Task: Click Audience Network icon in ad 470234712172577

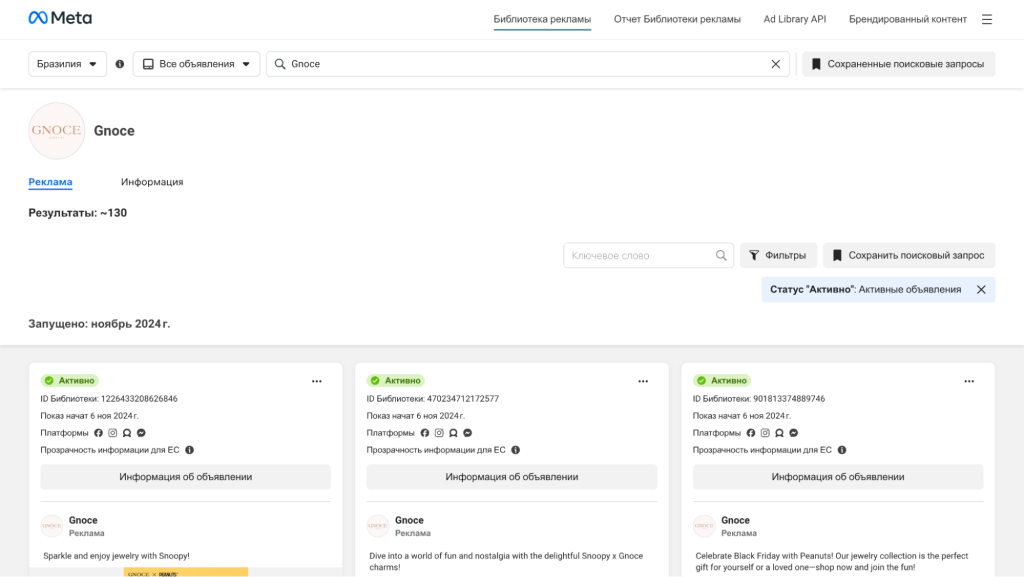Action: (453, 433)
